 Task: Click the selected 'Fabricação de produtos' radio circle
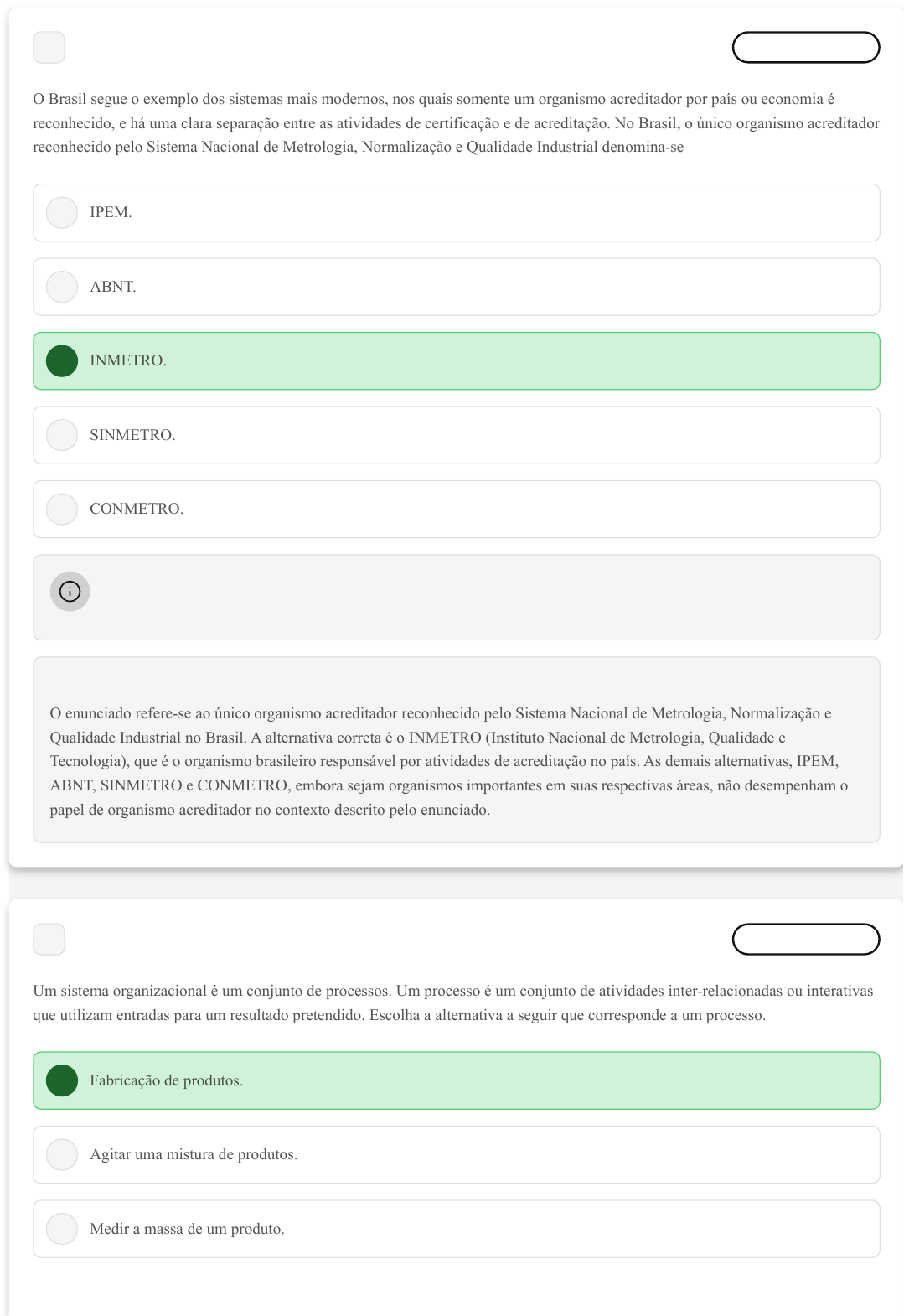(x=62, y=1080)
